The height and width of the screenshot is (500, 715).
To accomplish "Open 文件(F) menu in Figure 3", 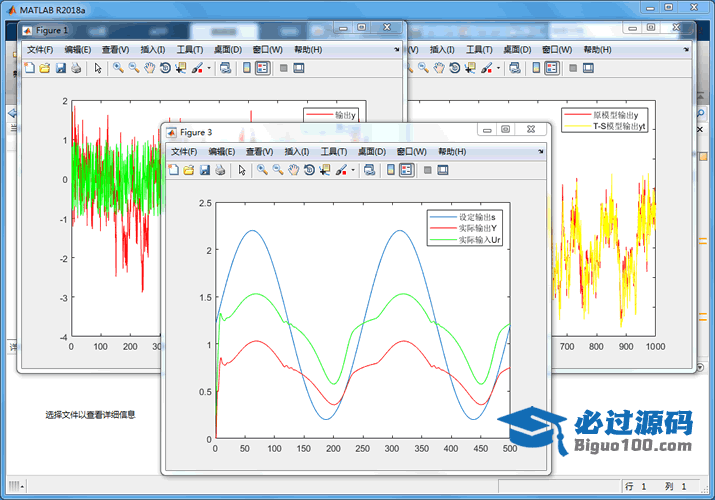I will pyautogui.click(x=184, y=151).
